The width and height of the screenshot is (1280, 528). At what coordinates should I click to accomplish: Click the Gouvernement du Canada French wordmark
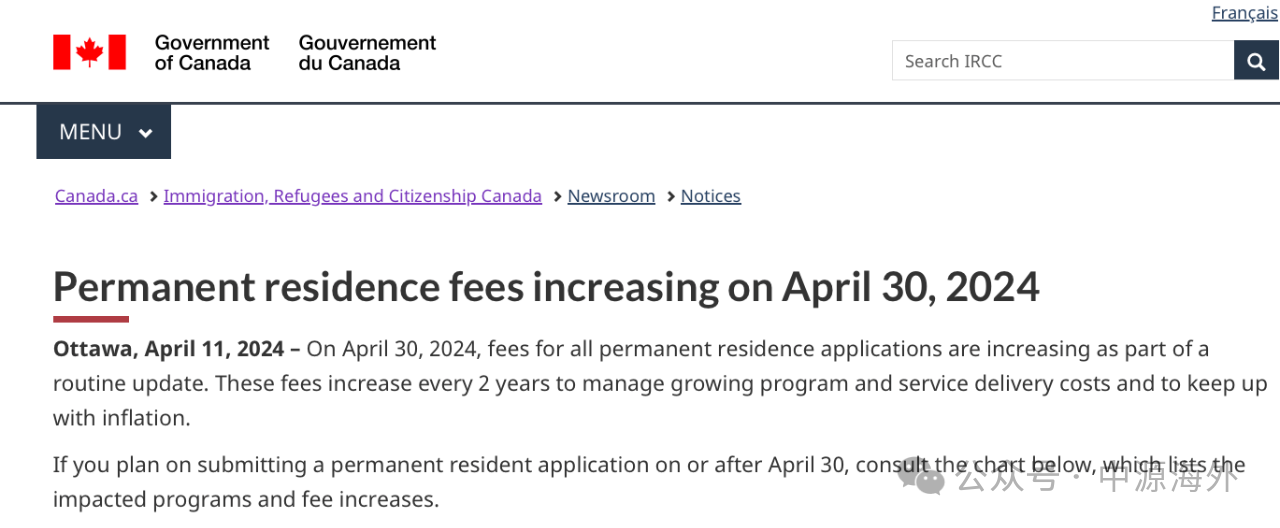coord(367,53)
